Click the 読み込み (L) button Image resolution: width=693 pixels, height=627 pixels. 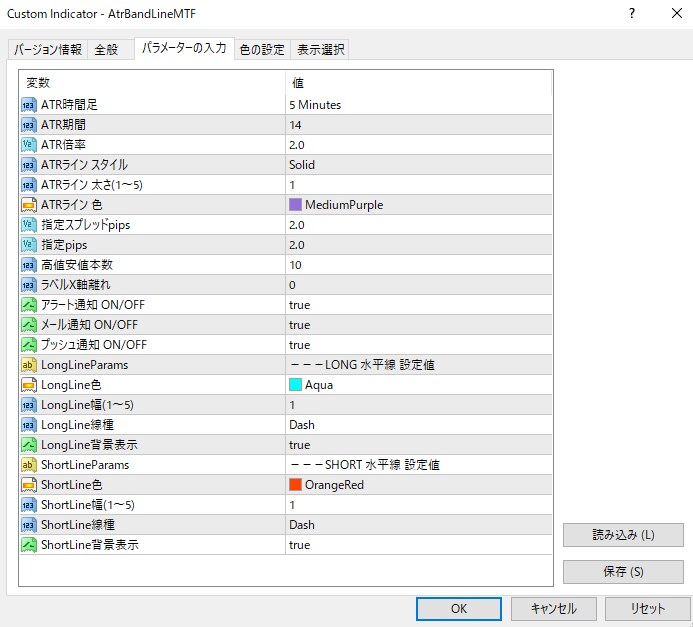[x=623, y=535]
